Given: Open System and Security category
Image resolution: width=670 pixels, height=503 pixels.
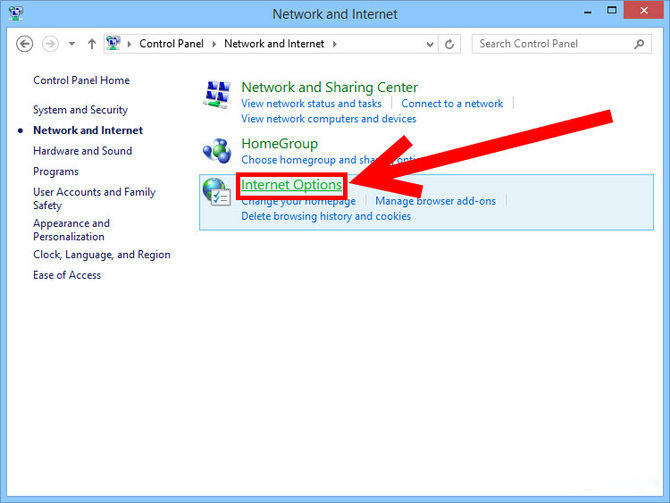Looking at the screenshot, I should tap(80, 110).
